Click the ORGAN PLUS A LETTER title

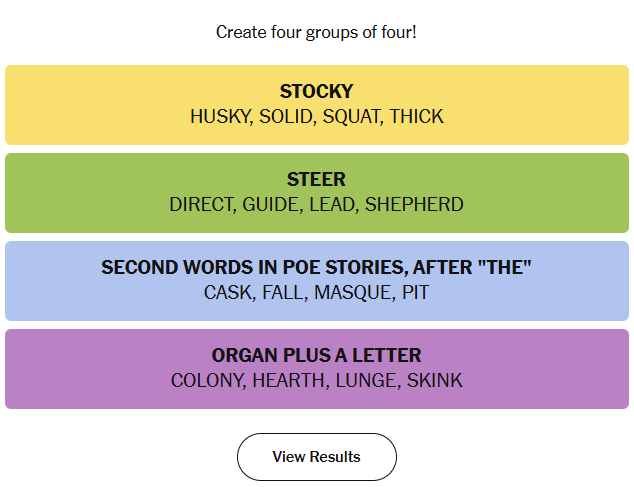[x=316, y=356]
